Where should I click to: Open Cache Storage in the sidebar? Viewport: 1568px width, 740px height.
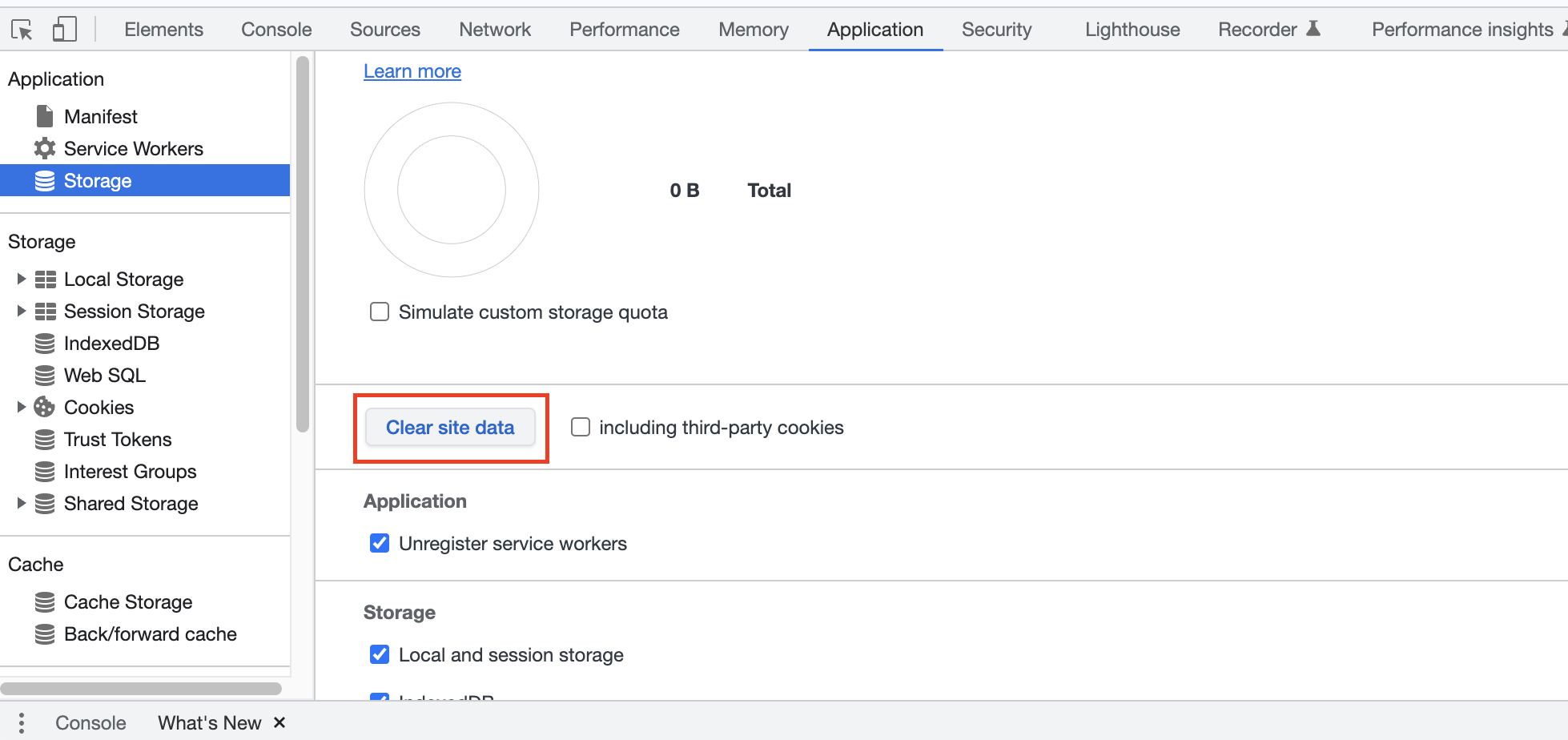(x=128, y=601)
